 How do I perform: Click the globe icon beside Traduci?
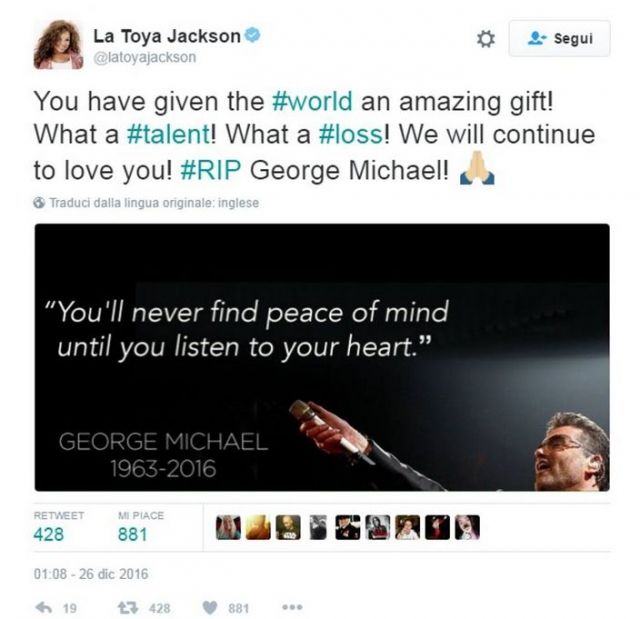[39, 203]
